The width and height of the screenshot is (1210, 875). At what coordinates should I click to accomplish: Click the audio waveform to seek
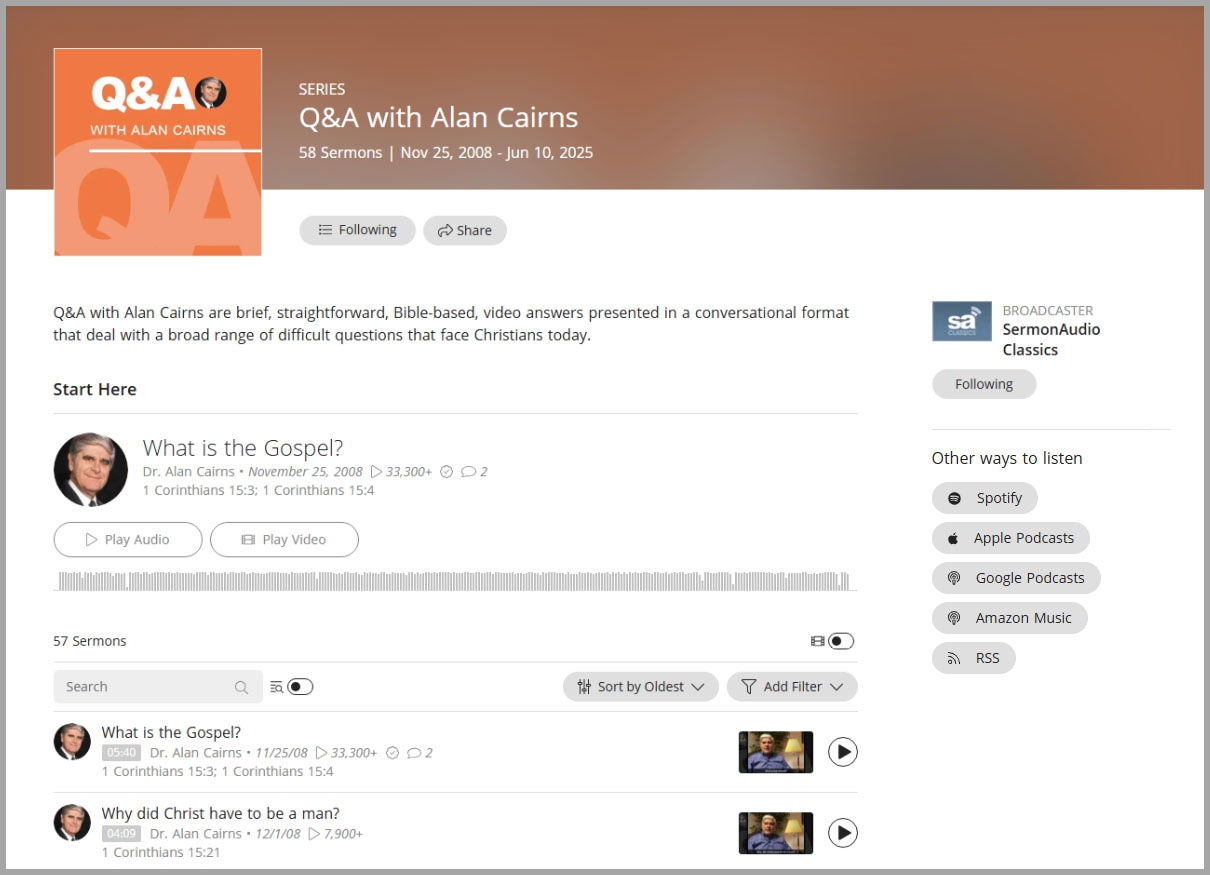click(454, 581)
